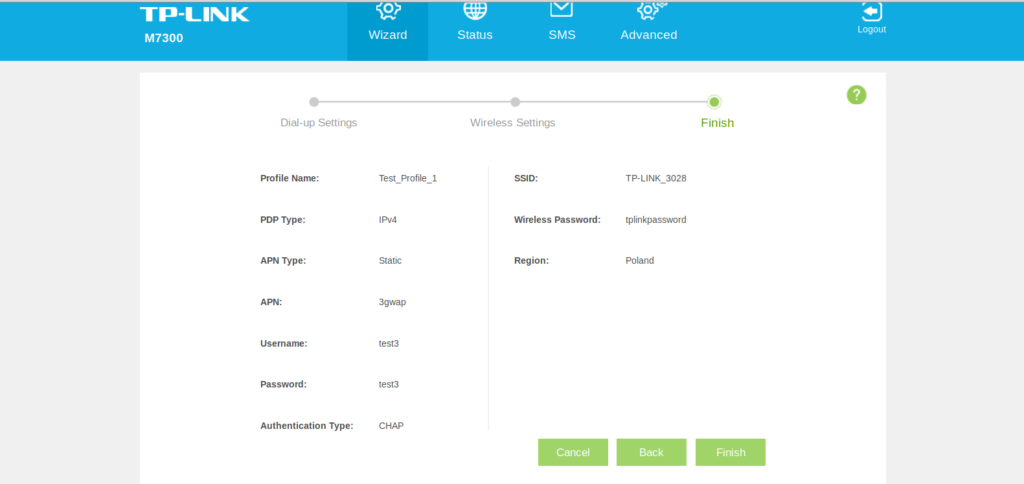Go to Dial-up Settings step label
1024x484 pixels.
(318, 123)
